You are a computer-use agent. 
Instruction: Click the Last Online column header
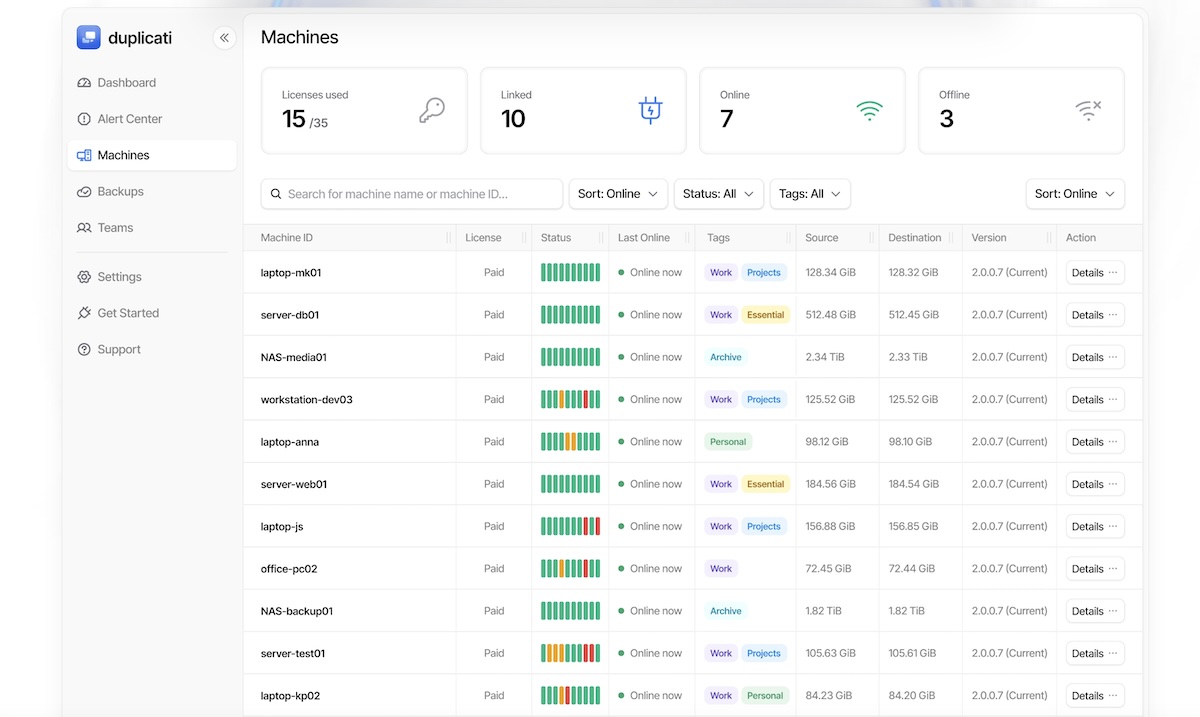click(x=644, y=238)
